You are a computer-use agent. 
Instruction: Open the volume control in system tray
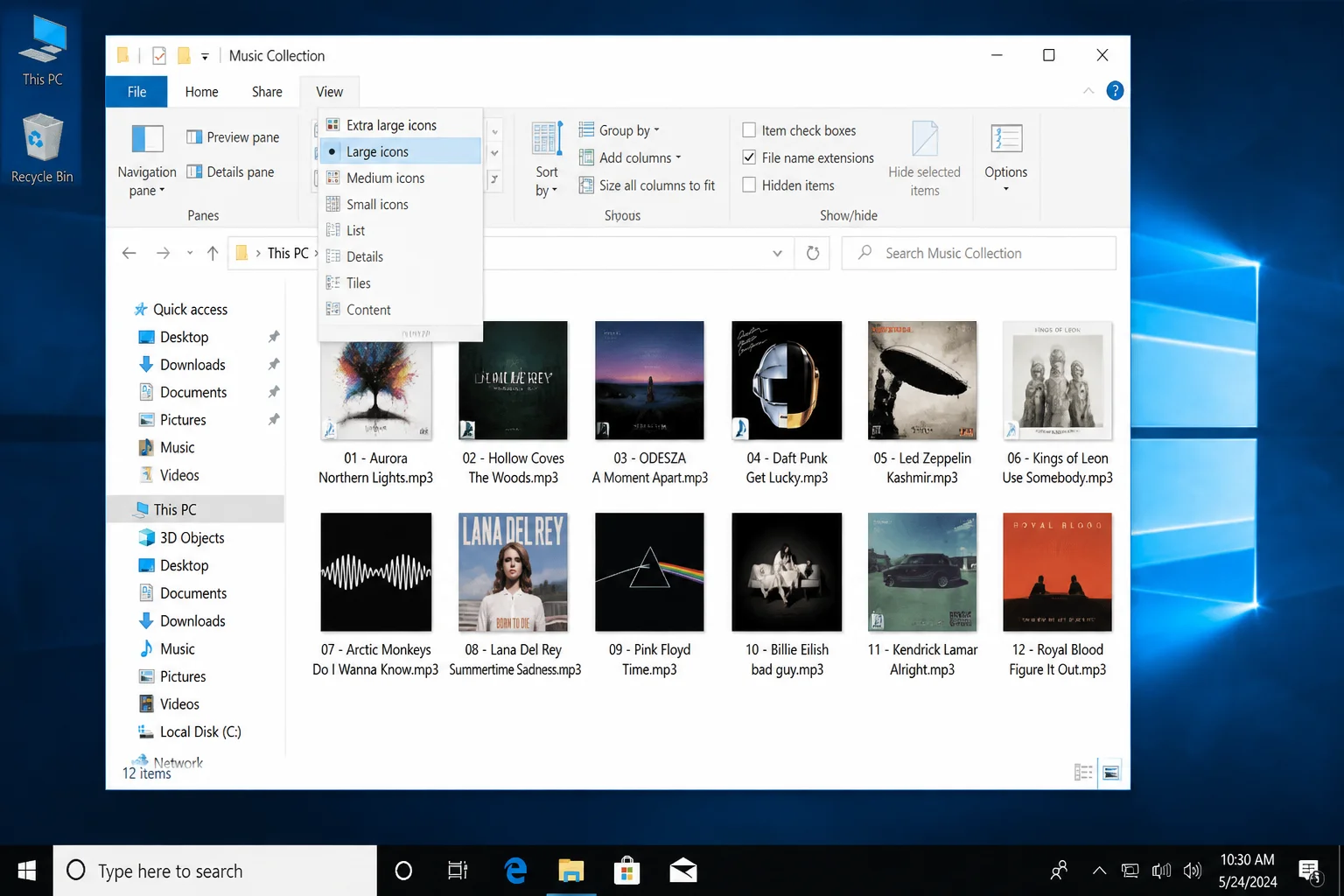pos(1192,871)
